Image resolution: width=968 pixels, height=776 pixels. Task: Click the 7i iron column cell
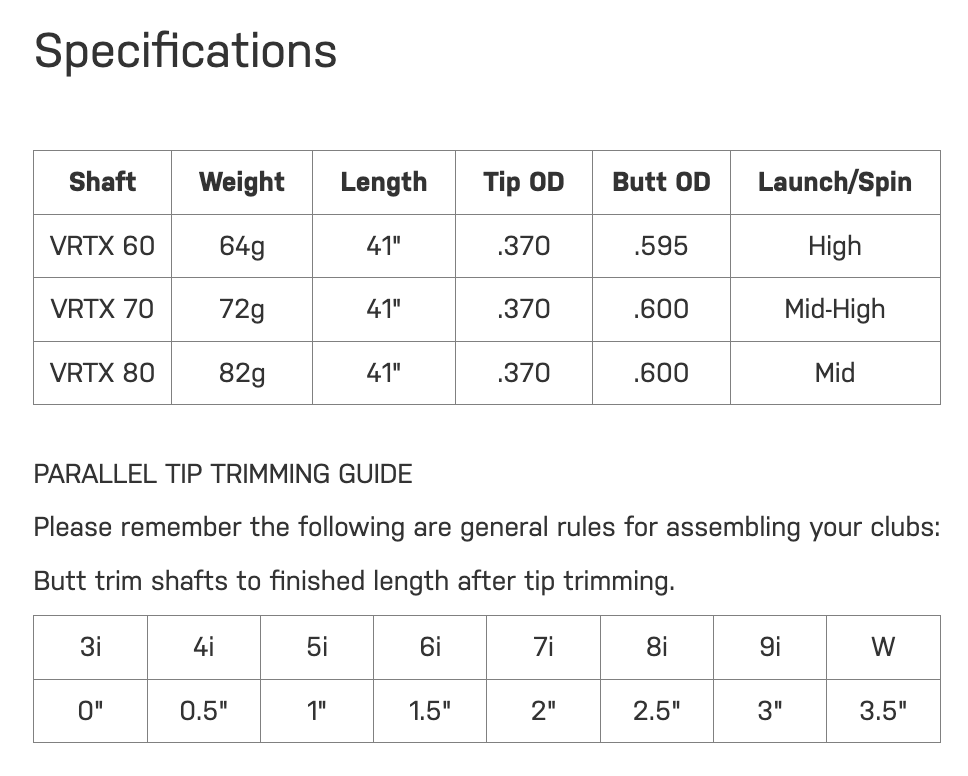(x=543, y=647)
